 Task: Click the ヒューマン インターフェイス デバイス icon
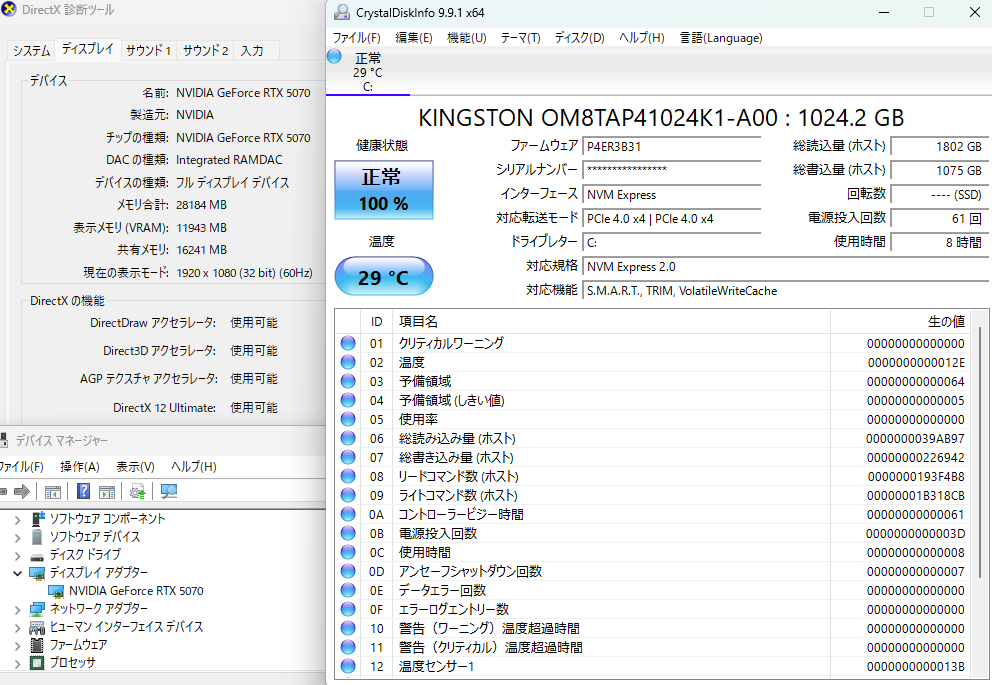coord(37,627)
